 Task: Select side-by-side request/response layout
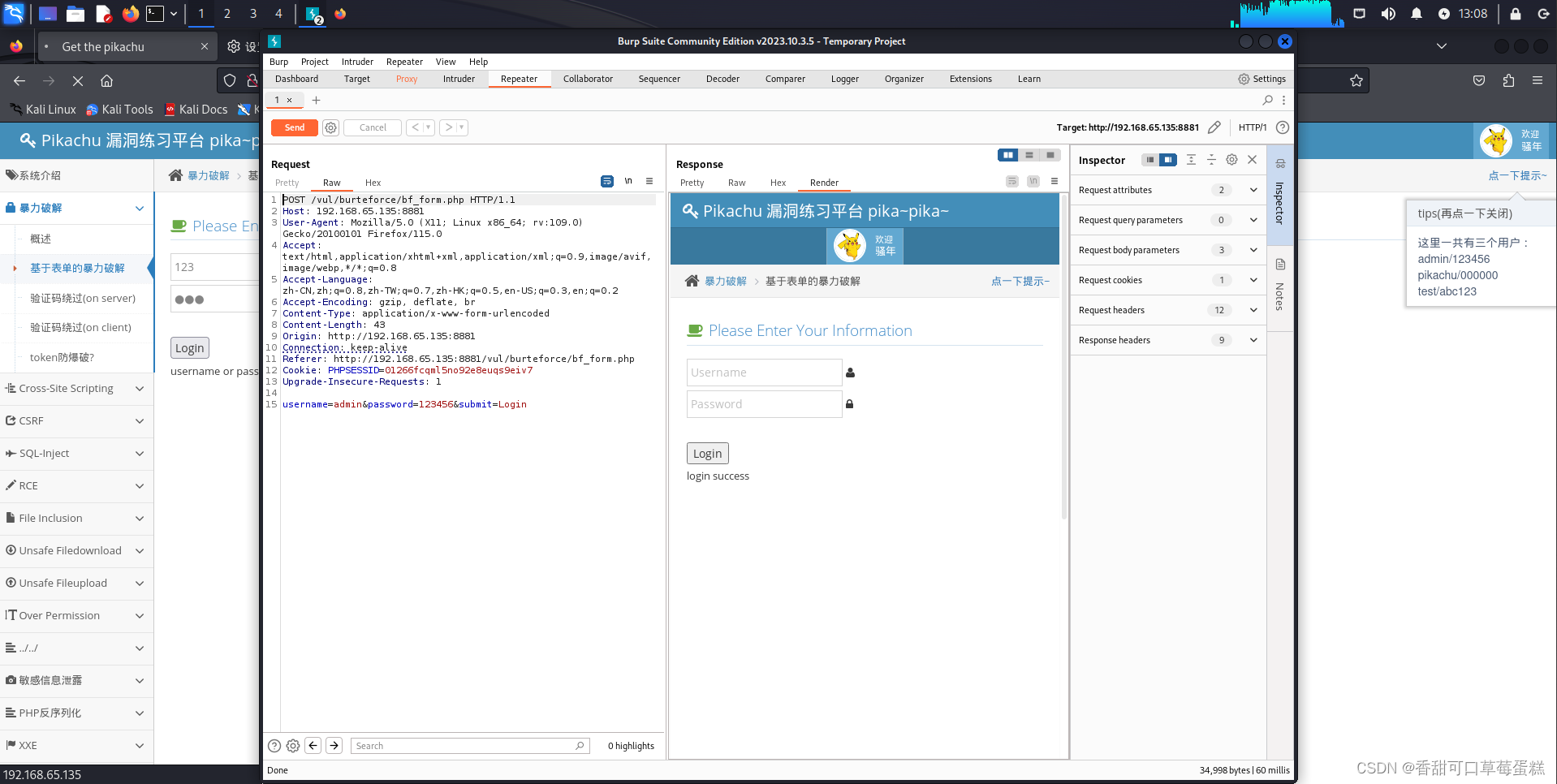pyautogui.click(x=1008, y=155)
